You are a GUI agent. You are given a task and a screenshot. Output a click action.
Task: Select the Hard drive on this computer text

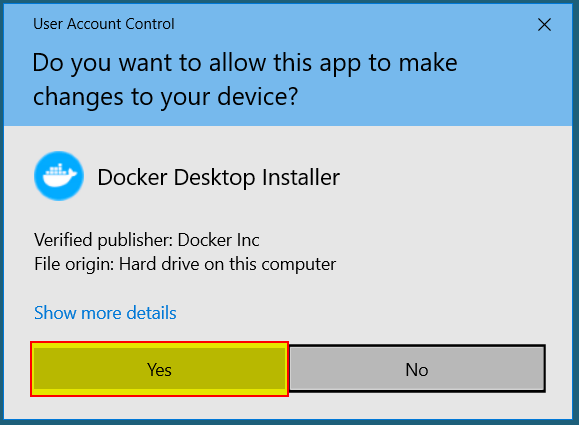pyautogui.click(x=227, y=264)
